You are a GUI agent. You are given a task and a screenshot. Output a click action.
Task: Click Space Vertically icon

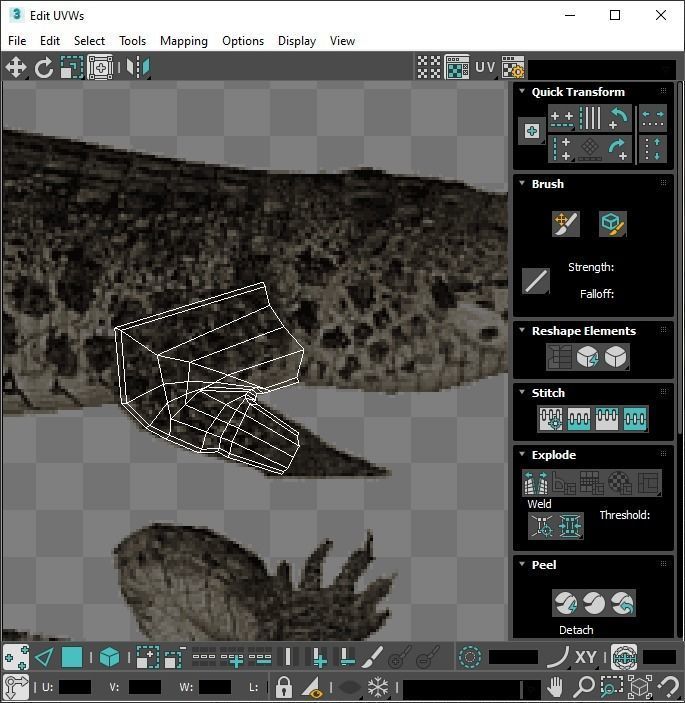(653, 149)
